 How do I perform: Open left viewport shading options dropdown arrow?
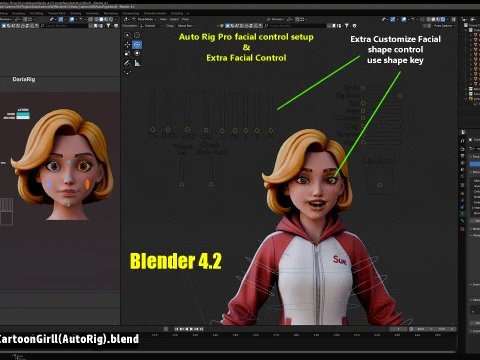[x=115, y=20]
